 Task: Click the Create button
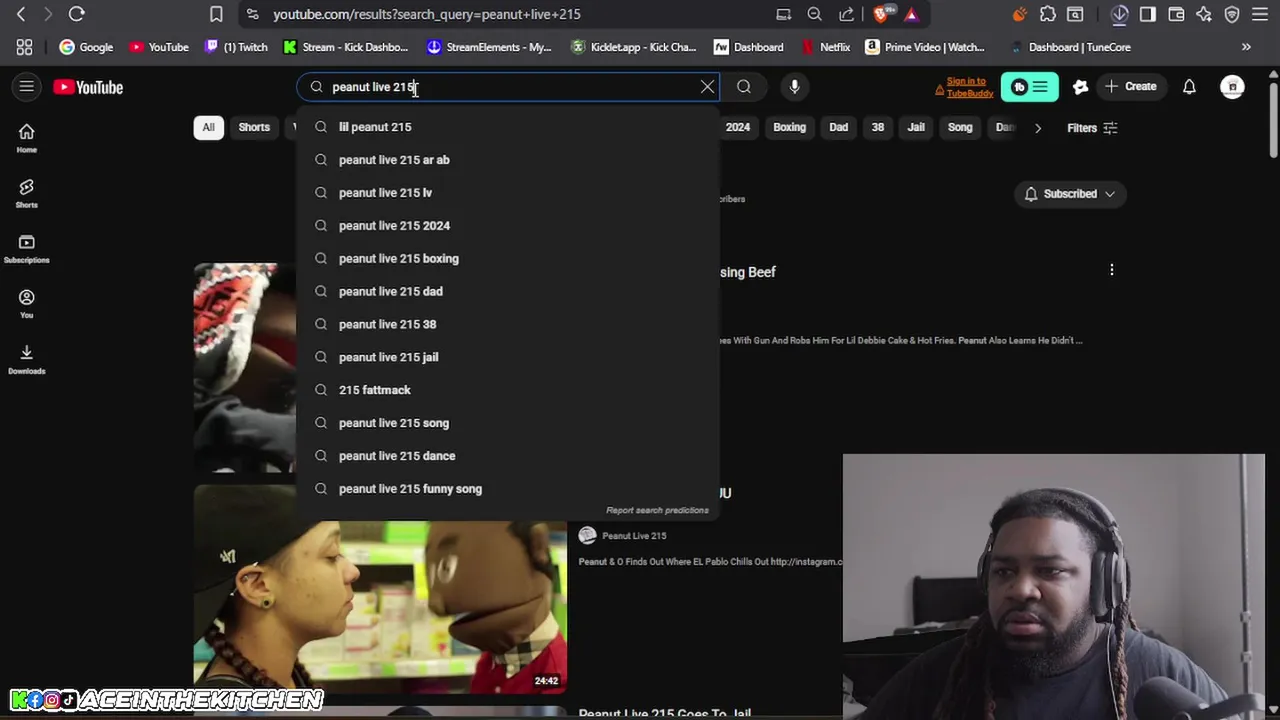(1131, 87)
